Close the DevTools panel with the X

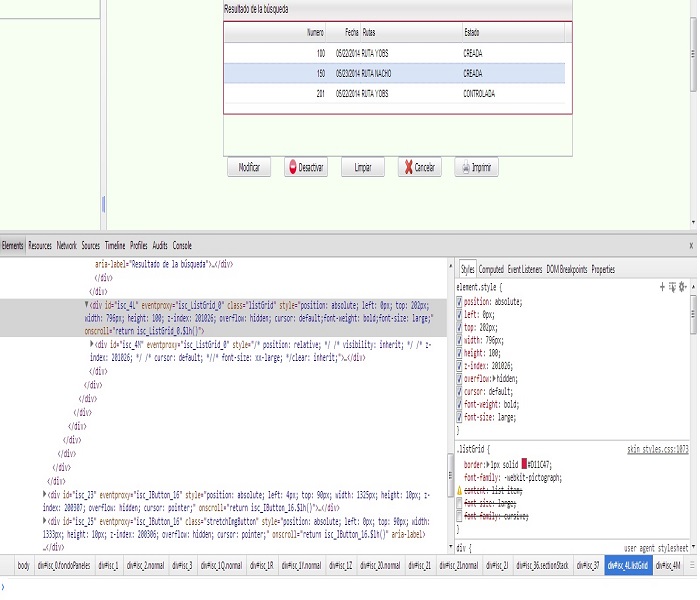tap(691, 245)
